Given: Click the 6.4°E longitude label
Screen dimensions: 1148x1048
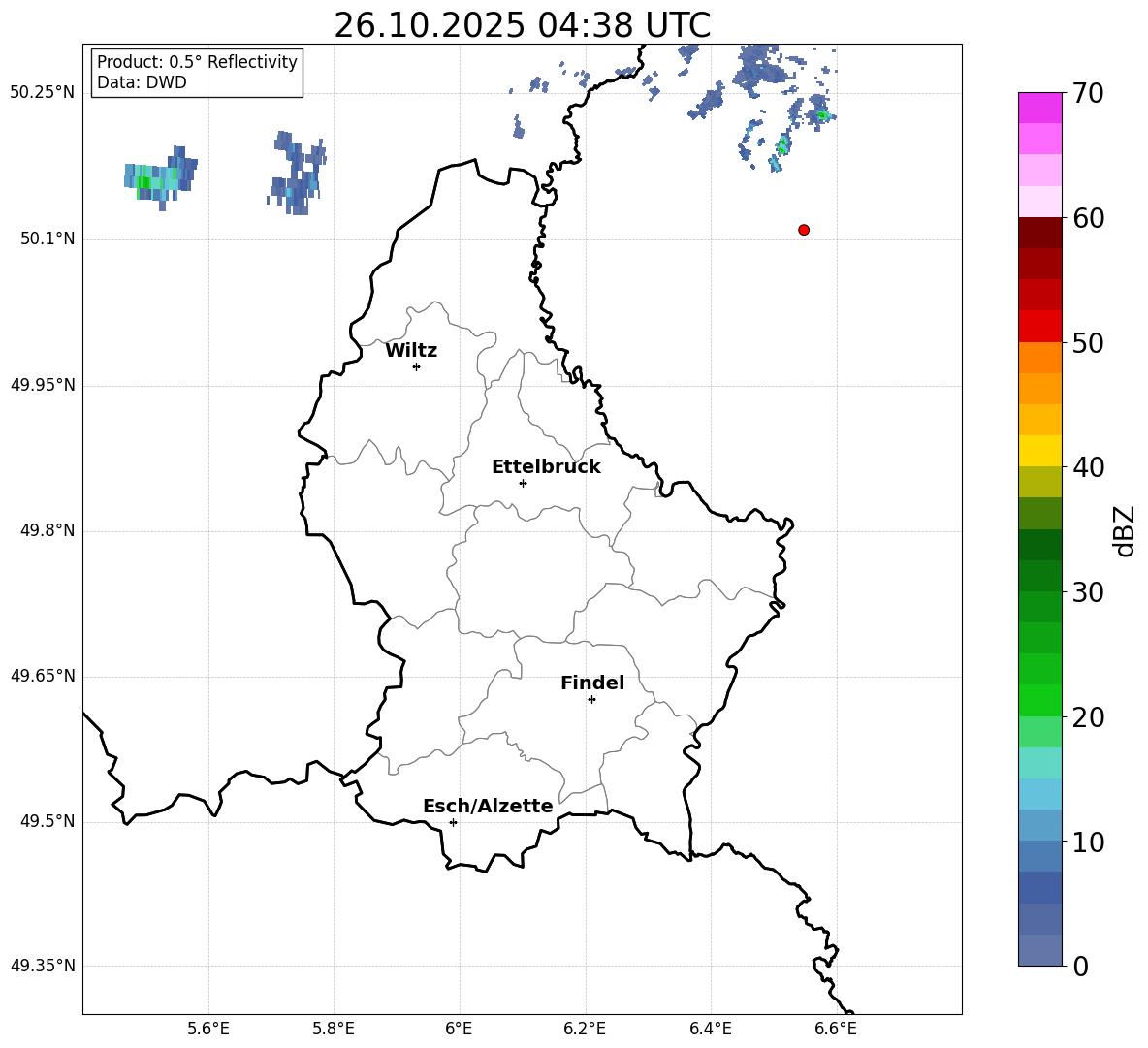Looking at the screenshot, I should point(710,1029).
